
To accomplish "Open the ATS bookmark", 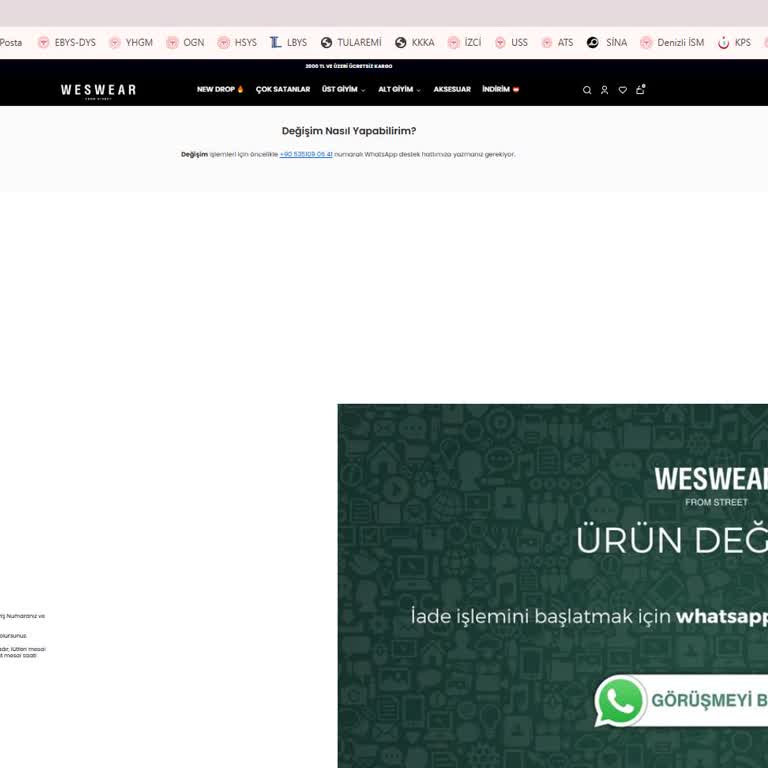I will [557, 43].
